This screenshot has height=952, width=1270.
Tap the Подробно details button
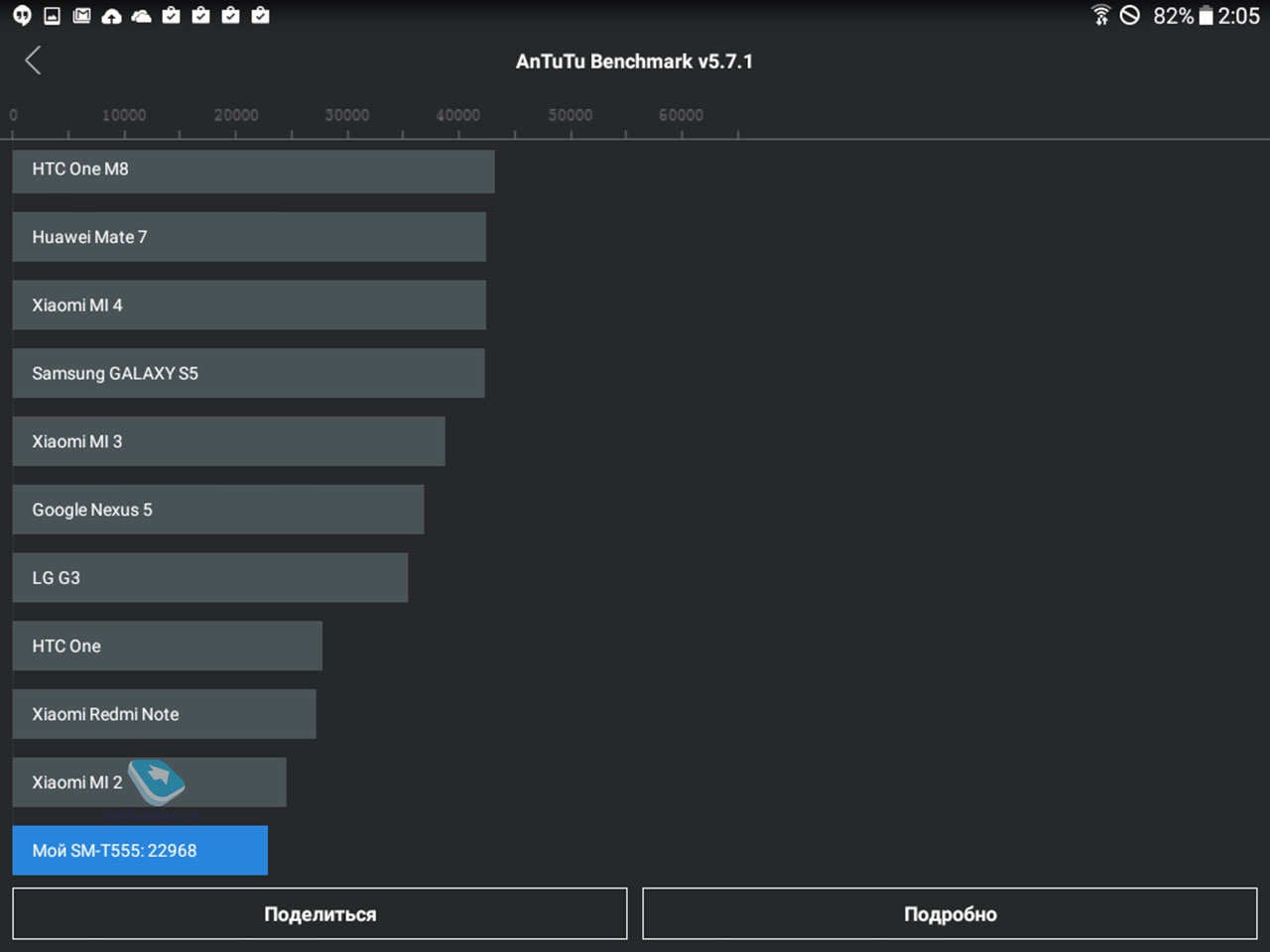[950, 913]
